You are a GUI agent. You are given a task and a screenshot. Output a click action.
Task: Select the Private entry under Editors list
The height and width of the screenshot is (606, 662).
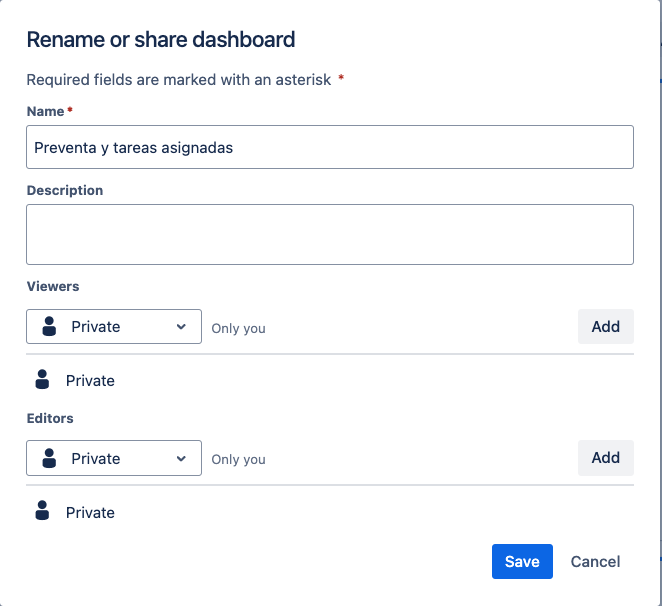(90, 512)
